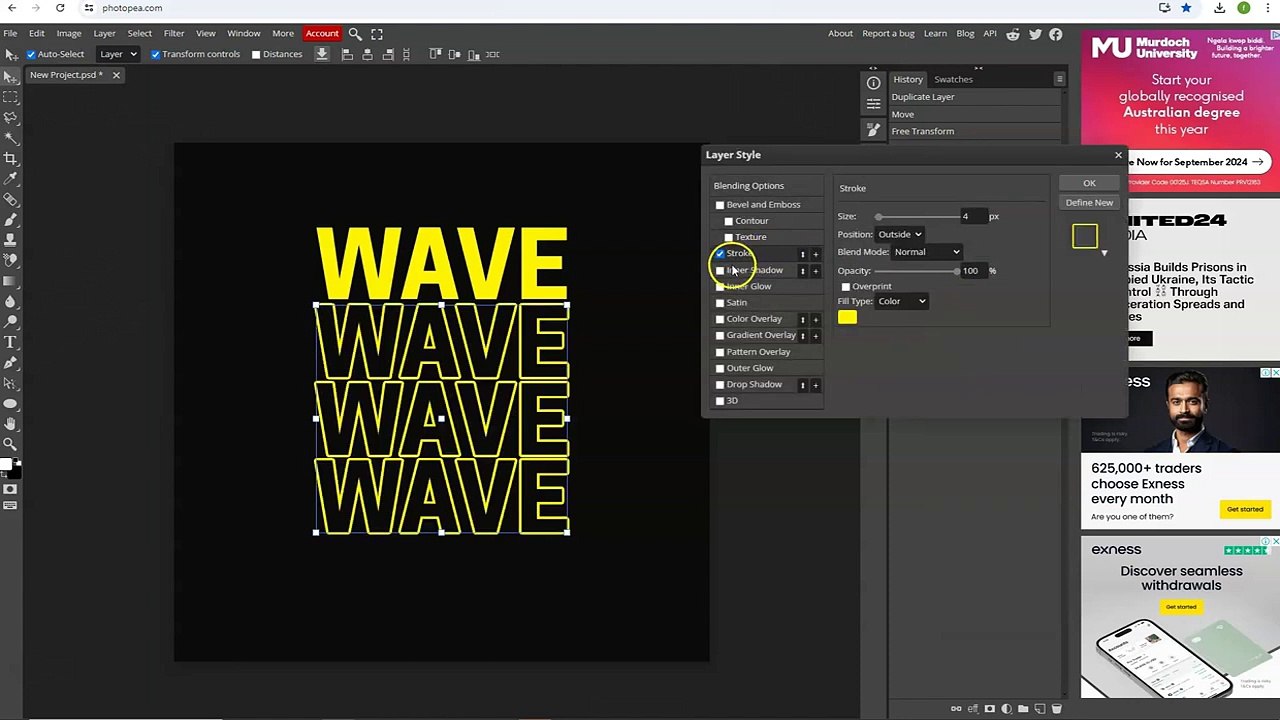Open the Fill Type dropdown
This screenshot has width=1280, height=720.
[x=902, y=301]
